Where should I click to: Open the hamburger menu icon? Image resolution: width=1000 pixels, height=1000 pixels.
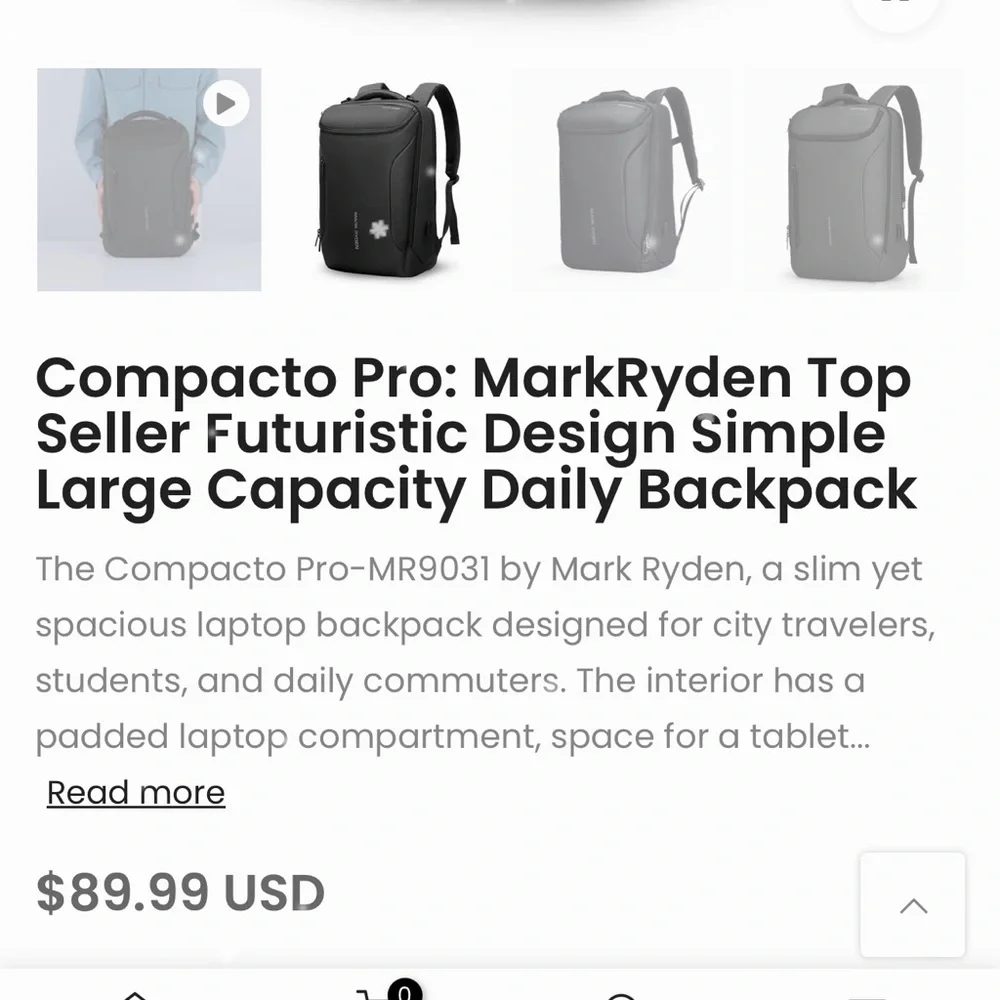[865, 996]
